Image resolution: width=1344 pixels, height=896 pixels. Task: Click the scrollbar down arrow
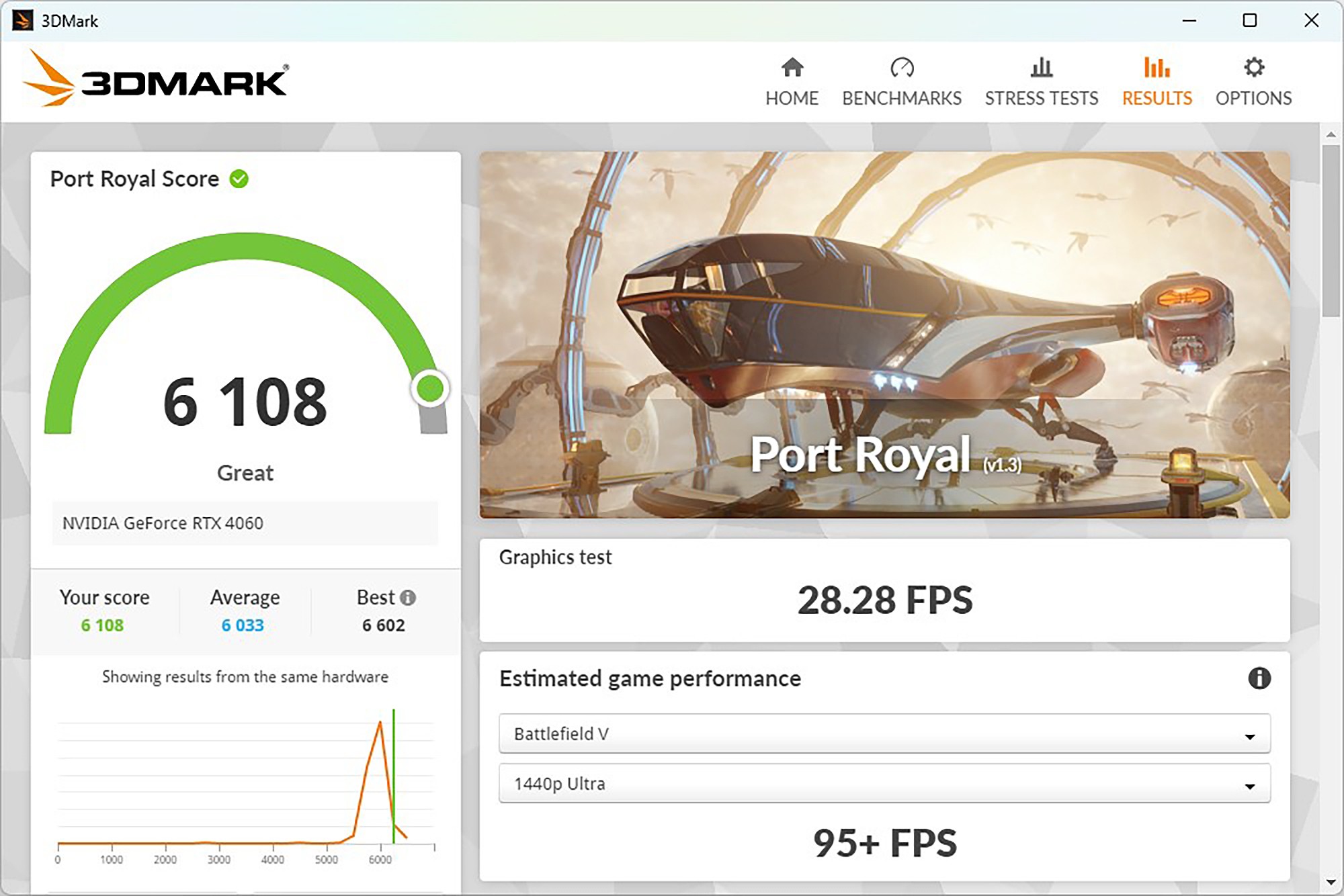coord(1331,882)
